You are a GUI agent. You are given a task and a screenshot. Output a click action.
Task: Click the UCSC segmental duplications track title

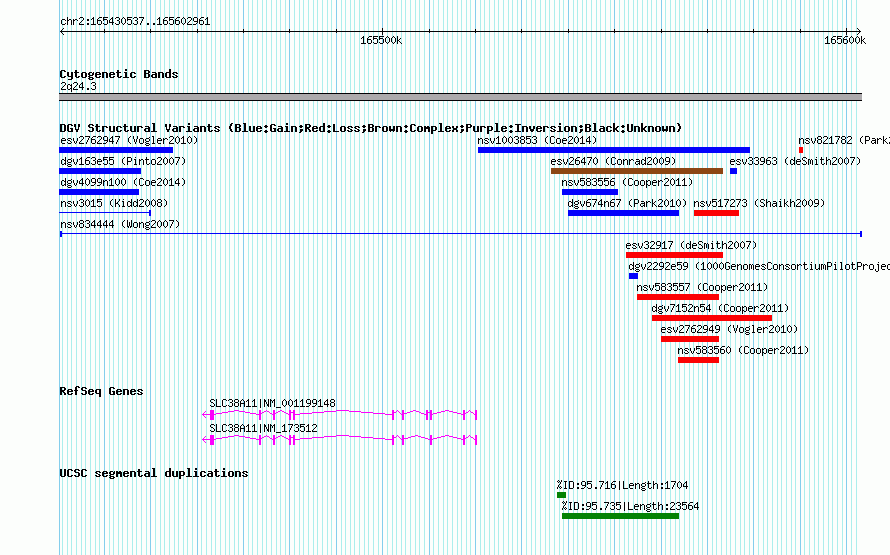point(154,473)
